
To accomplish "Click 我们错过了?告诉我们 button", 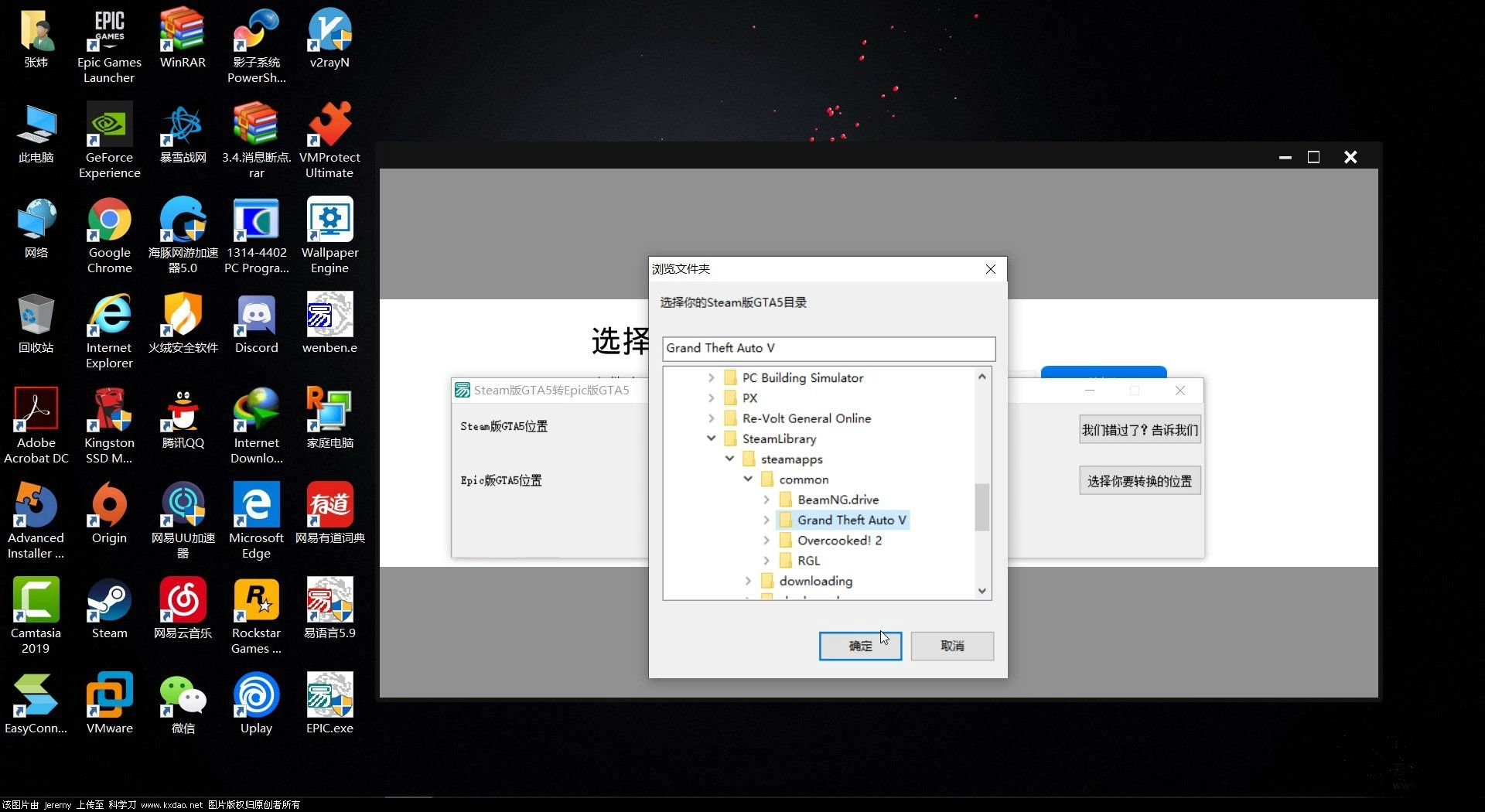I will (x=1140, y=430).
